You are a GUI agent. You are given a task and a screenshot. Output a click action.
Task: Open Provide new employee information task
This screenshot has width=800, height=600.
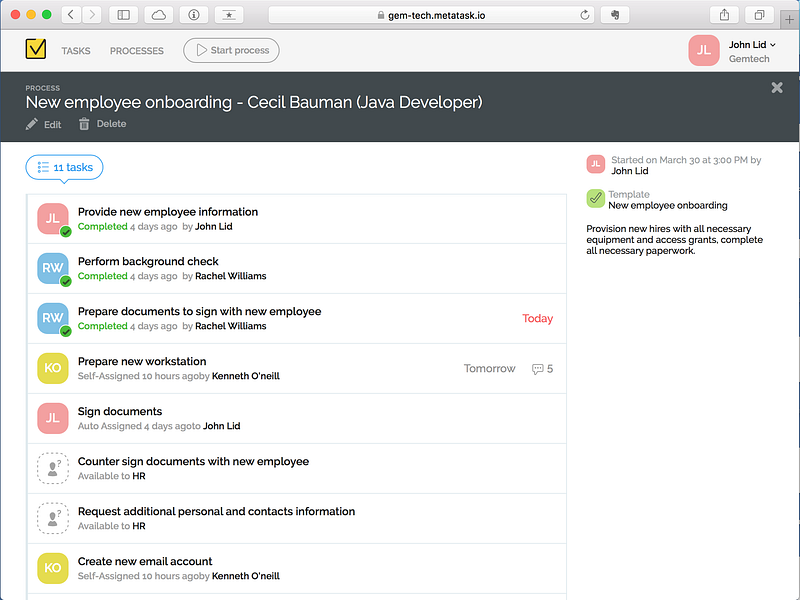[x=296, y=219]
